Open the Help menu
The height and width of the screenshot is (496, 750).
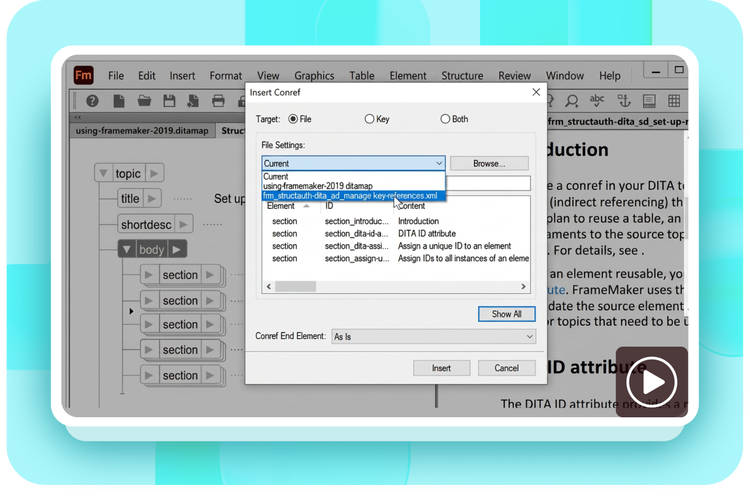[x=610, y=76]
